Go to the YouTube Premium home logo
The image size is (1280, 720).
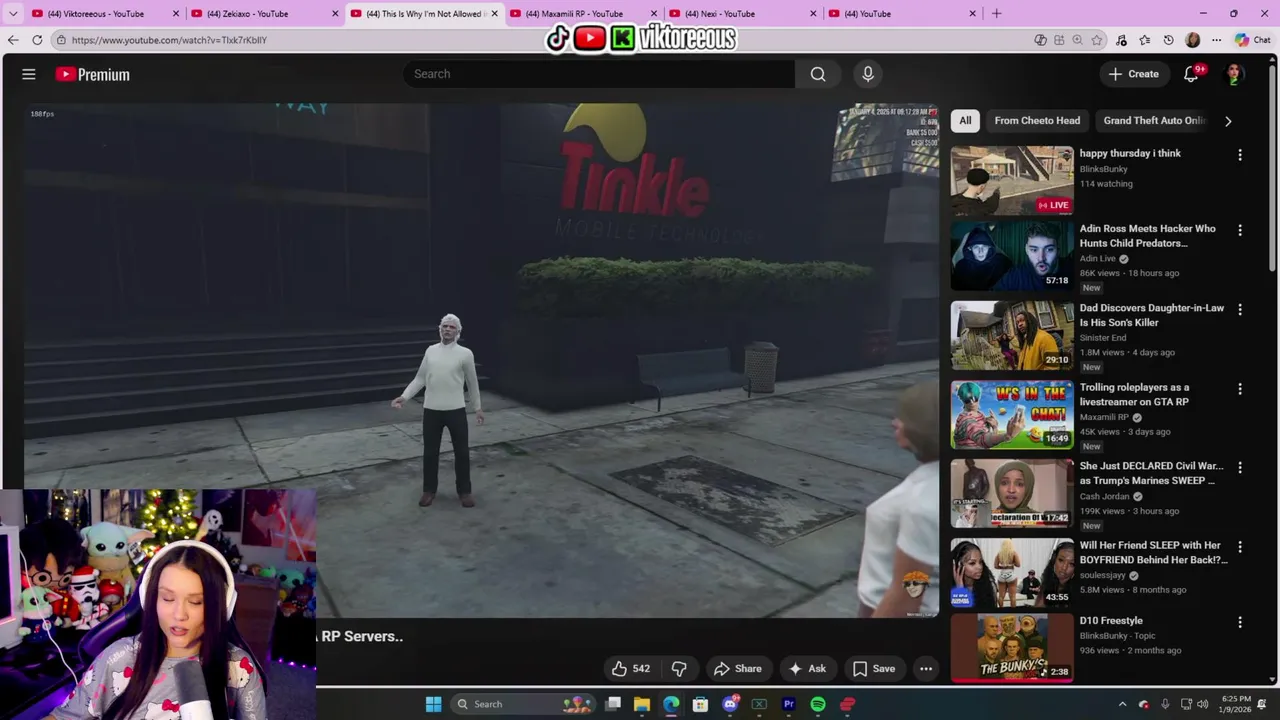[92, 74]
